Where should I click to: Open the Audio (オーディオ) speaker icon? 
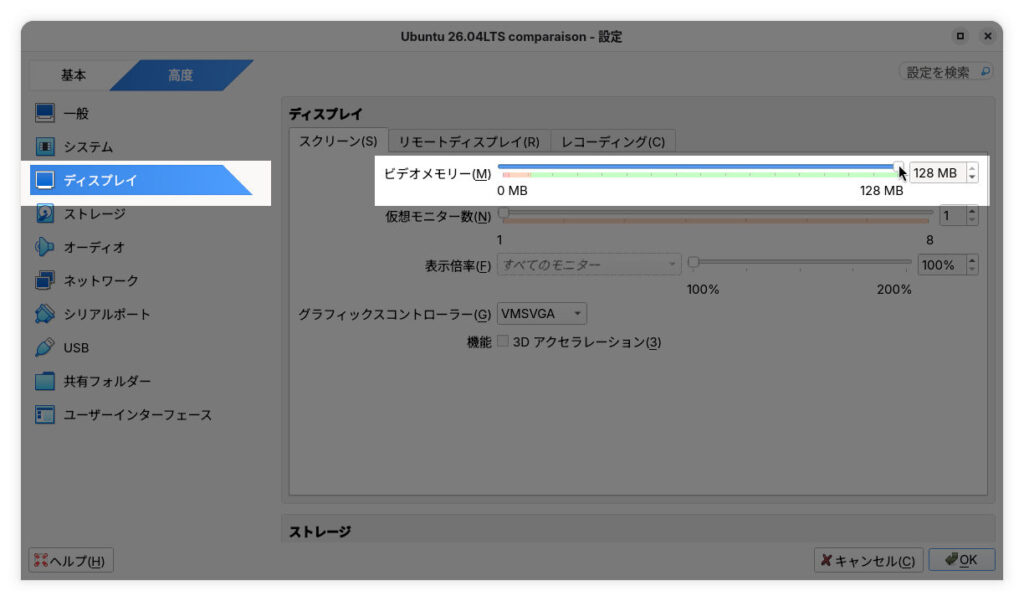(x=45, y=247)
